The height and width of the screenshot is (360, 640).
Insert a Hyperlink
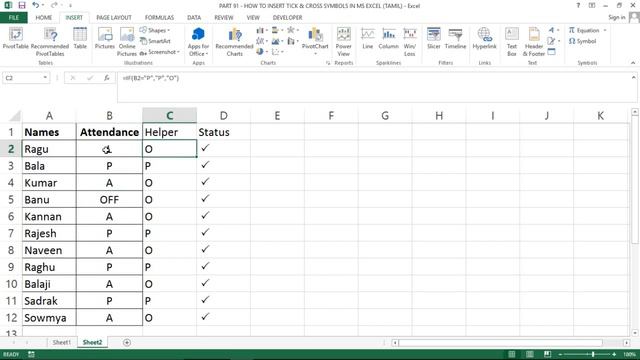tap(484, 38)
